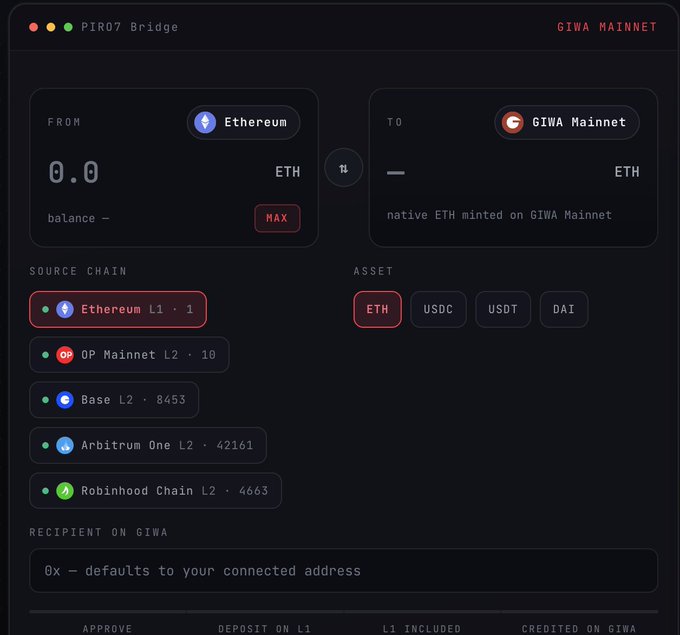
Task: Click the RECIPIENT ON GIWA heading
Action: (x=98, y=532)
